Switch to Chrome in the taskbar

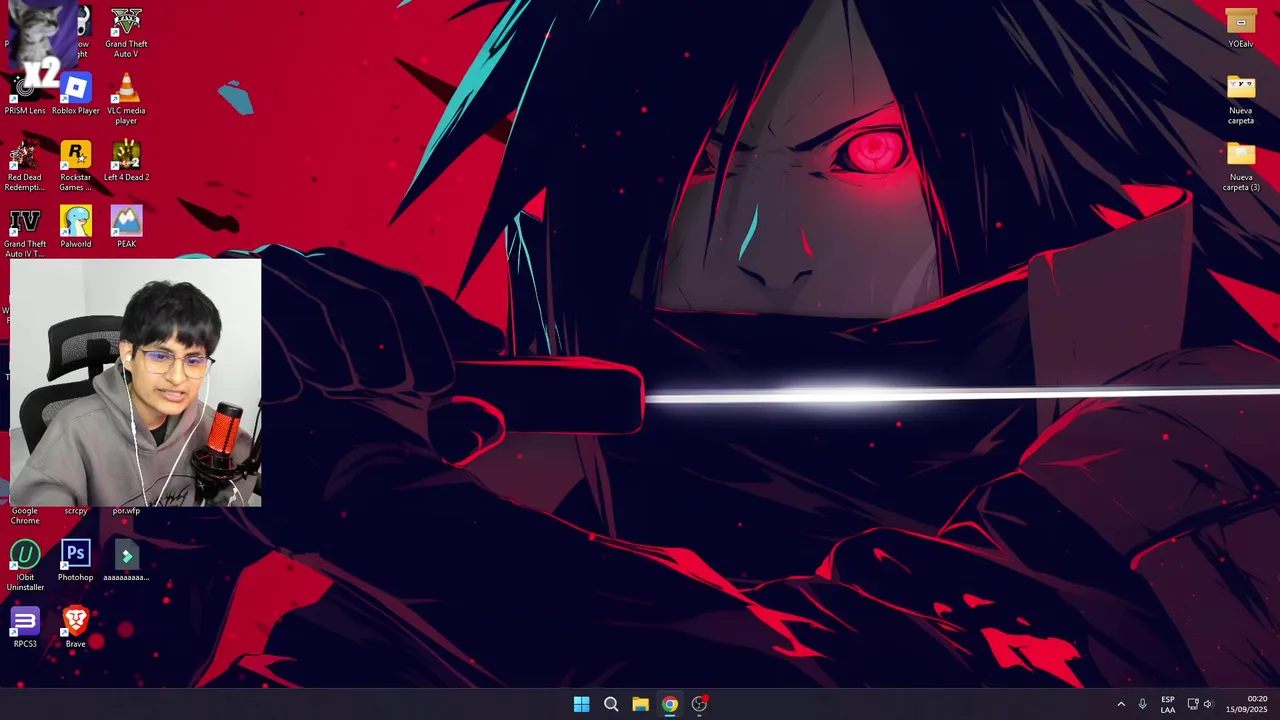click(670, 704)
